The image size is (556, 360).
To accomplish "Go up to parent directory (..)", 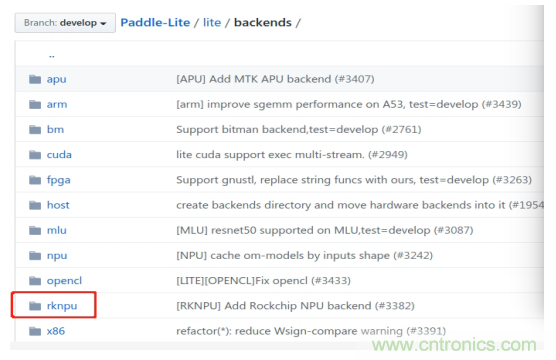I will pyautogui.click(x=52, y=55).
